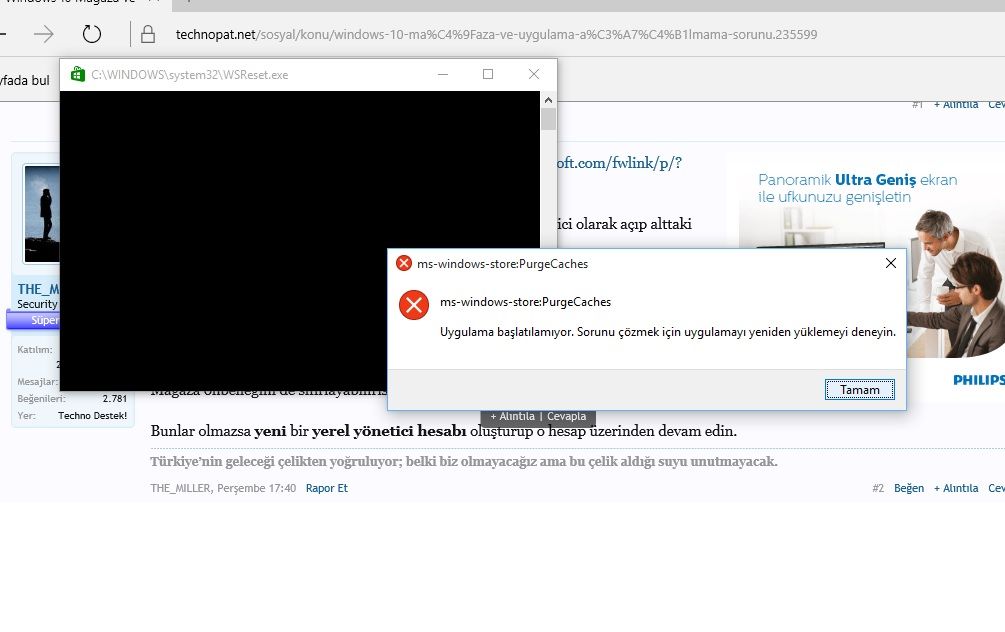Close the ms-windows-store:PurgeCaches error dialog

click(x=890, y=263)
